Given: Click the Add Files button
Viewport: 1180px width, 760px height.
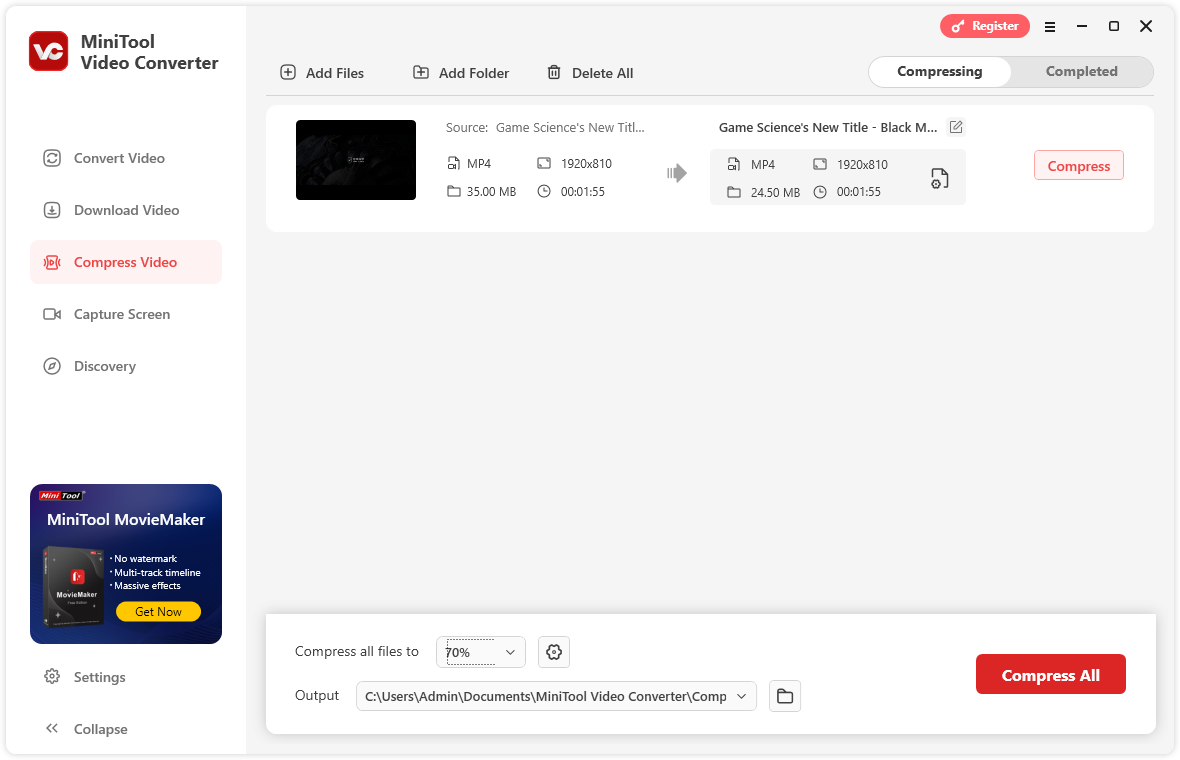Looking at the screenshot, I should click(322, 73).
